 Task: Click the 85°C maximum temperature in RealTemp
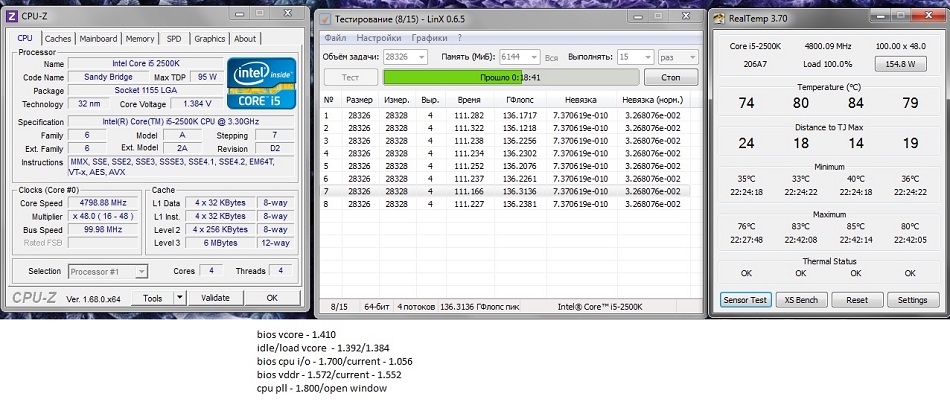(855, 226)
